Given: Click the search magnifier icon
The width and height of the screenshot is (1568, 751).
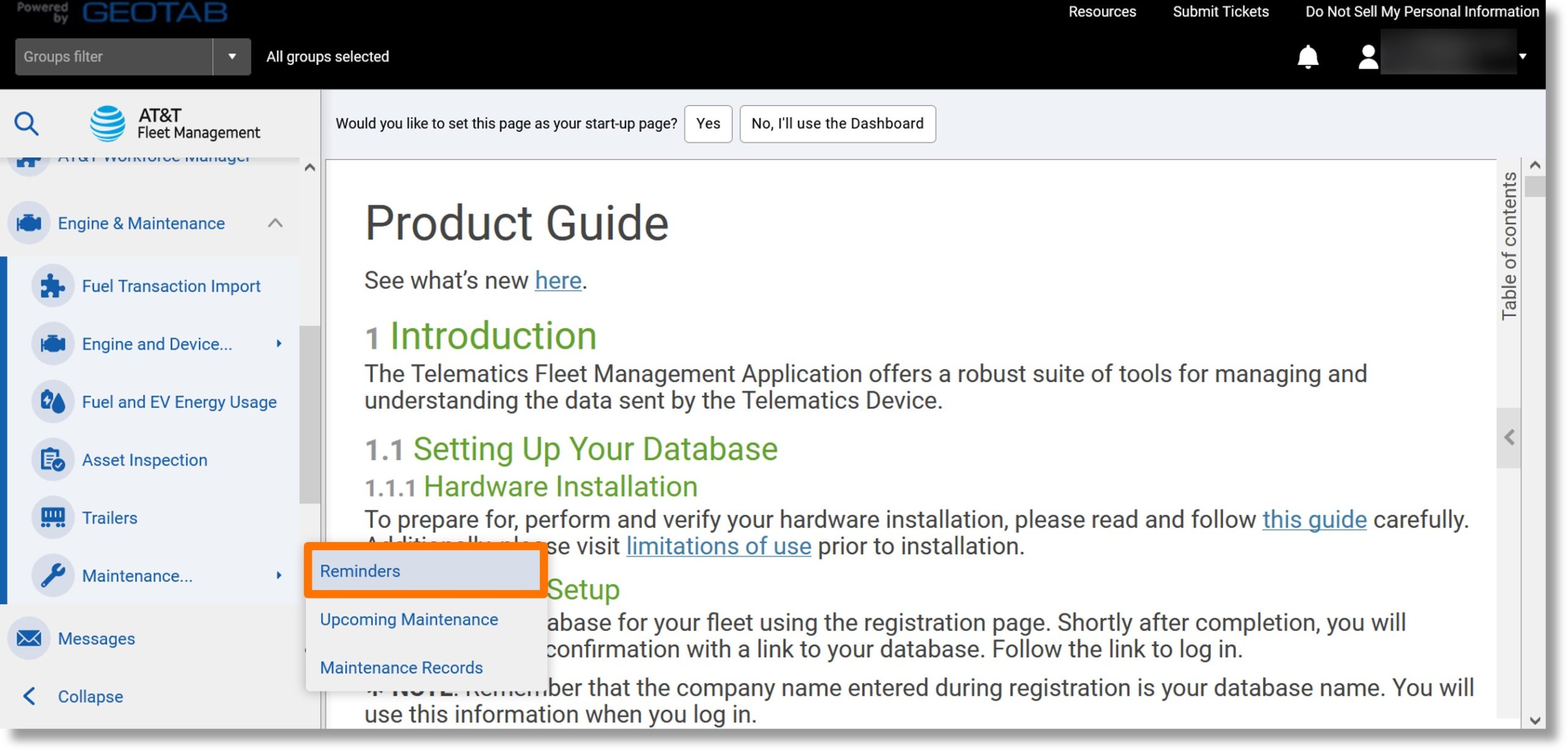Looking at the screenshot, I should 26,124.
